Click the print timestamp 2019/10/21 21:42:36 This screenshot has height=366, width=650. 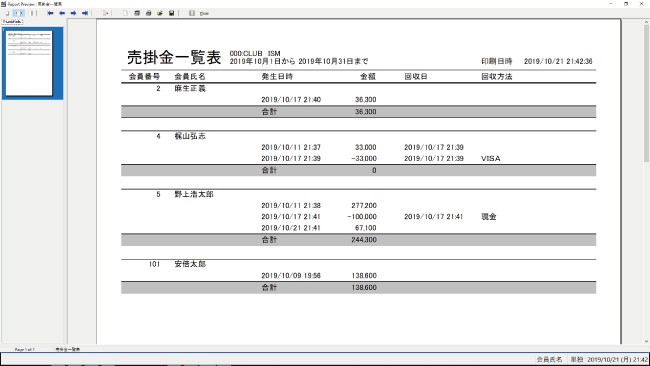pyautogui.click(x=558, y=61)
